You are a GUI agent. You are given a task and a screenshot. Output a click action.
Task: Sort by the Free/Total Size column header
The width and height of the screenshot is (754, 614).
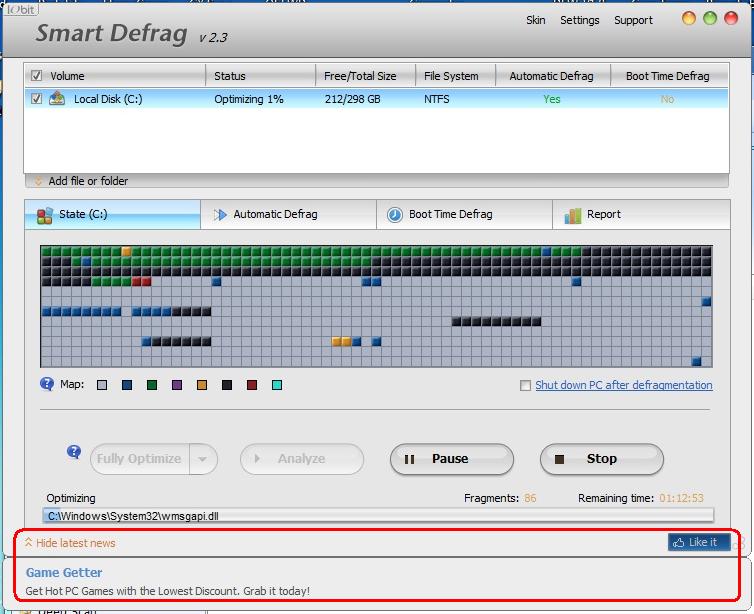point(365,75)
